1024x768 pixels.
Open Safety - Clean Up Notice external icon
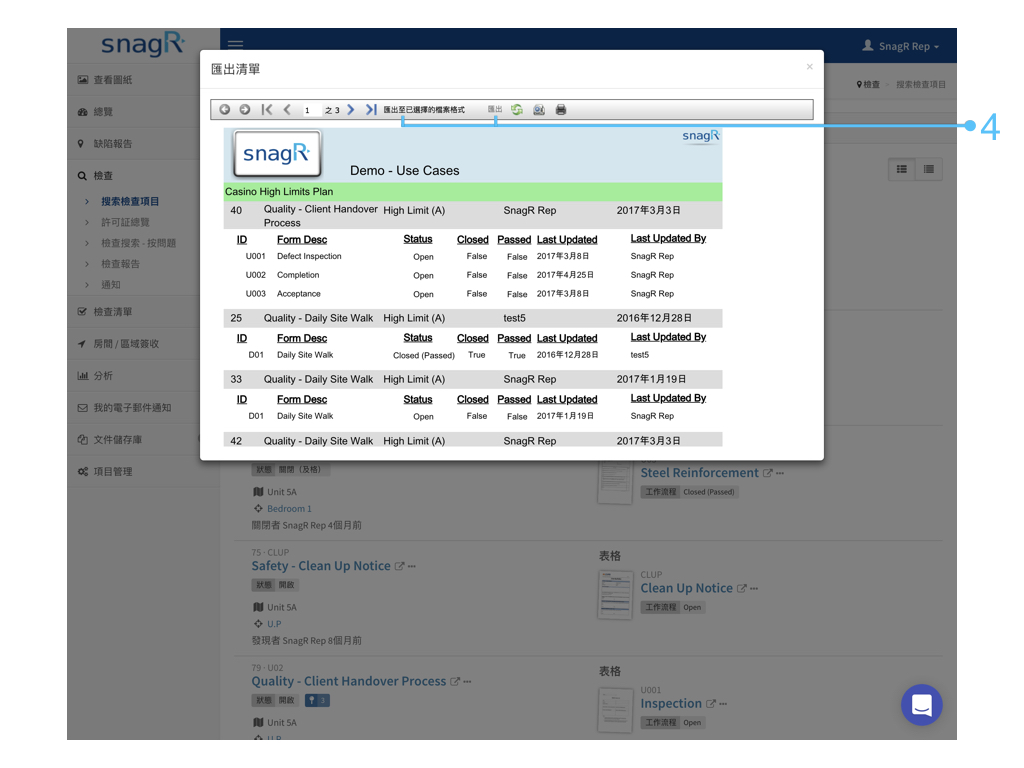399,566
